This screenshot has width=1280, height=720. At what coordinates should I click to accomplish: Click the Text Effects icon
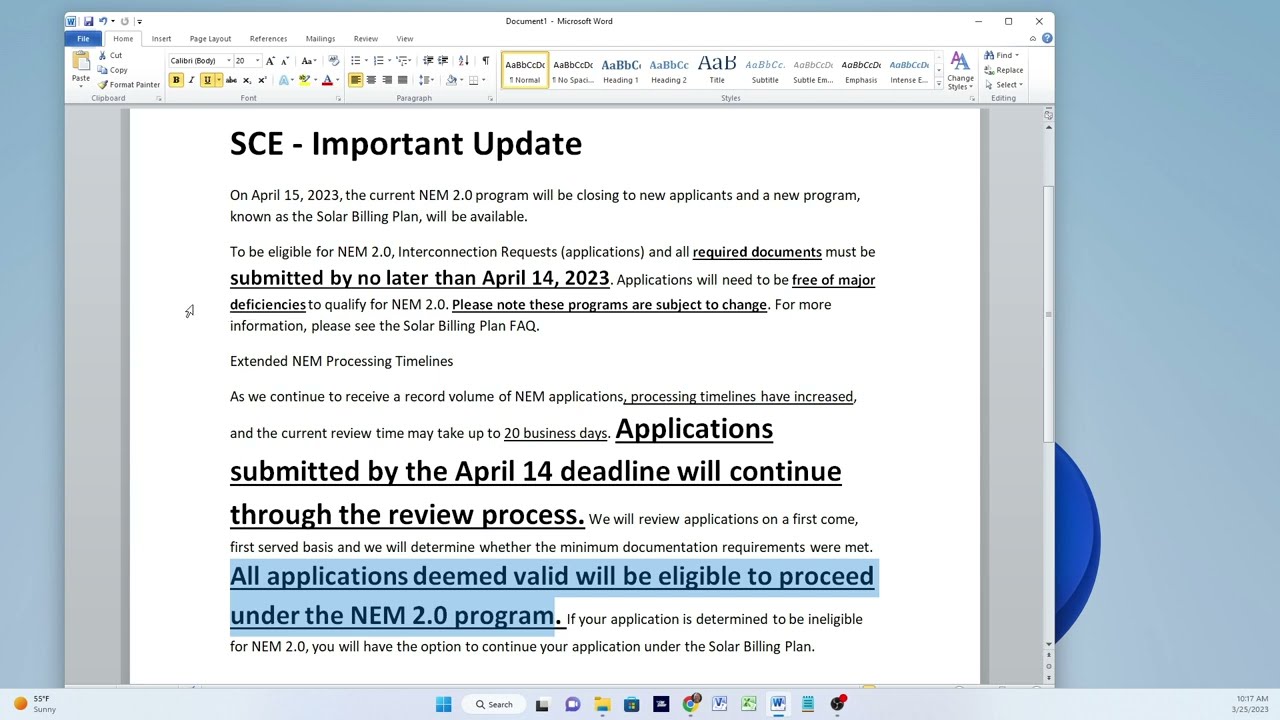285,80
